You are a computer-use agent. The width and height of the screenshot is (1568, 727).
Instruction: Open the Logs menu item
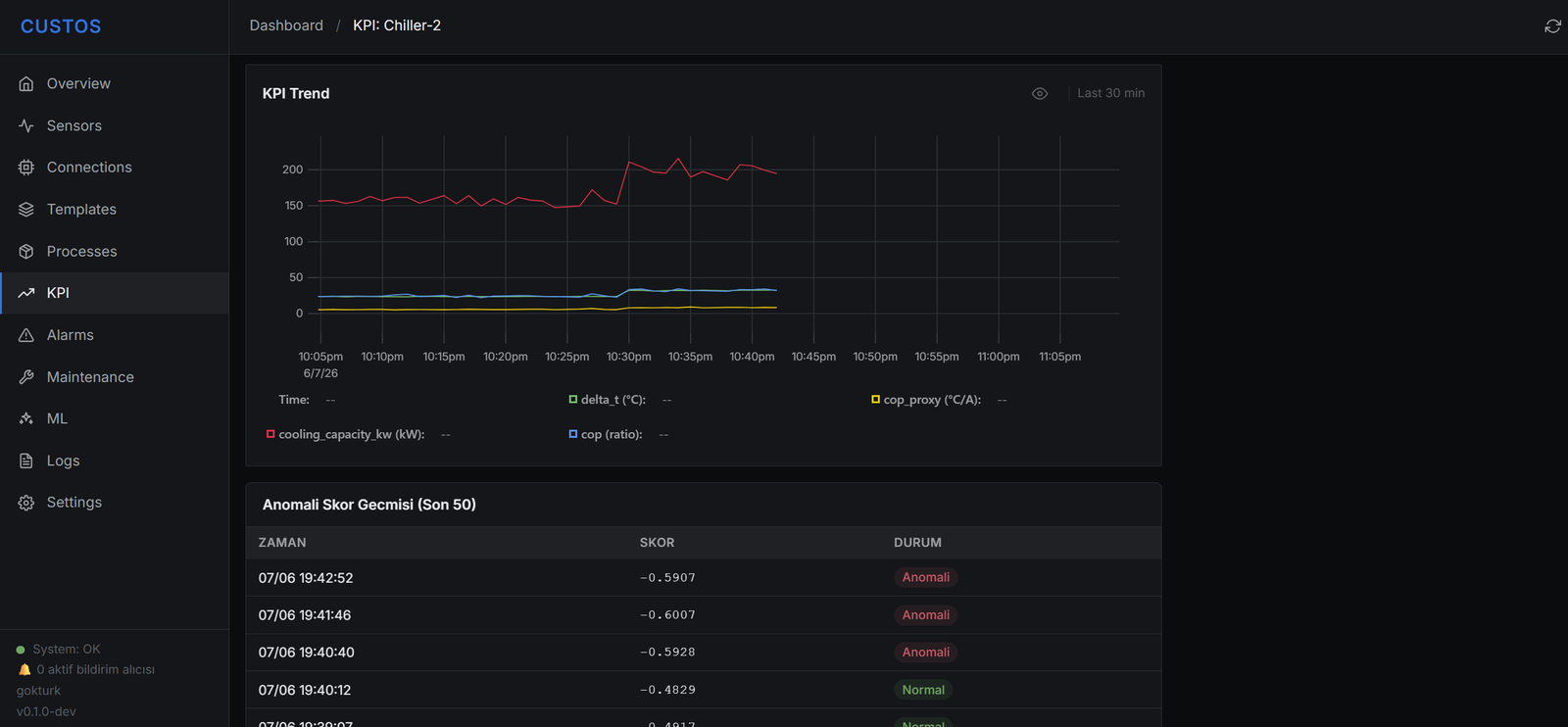tap(115, 460)
